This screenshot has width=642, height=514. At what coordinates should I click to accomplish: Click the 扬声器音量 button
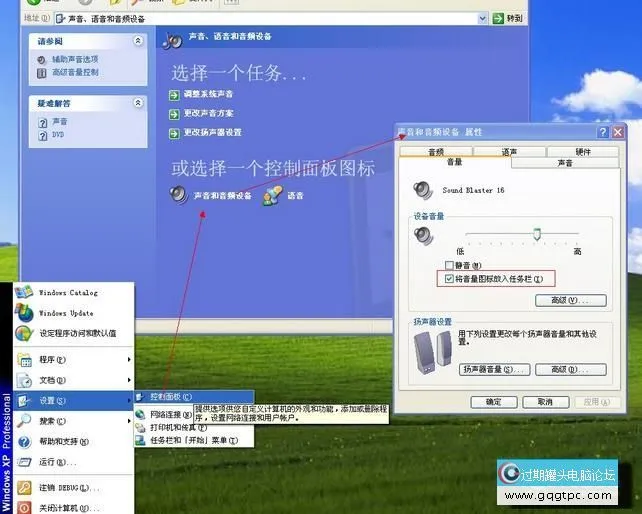coord(494,369)
